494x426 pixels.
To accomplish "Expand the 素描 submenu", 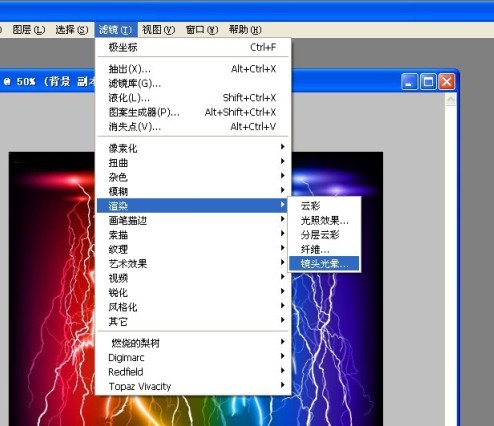I will coord(193,235).
